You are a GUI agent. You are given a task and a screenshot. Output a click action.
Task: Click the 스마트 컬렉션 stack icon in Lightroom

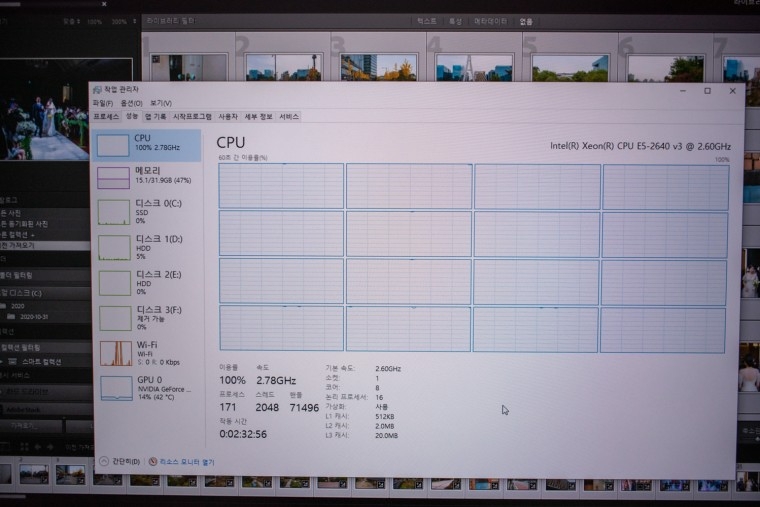click(13, 362)
